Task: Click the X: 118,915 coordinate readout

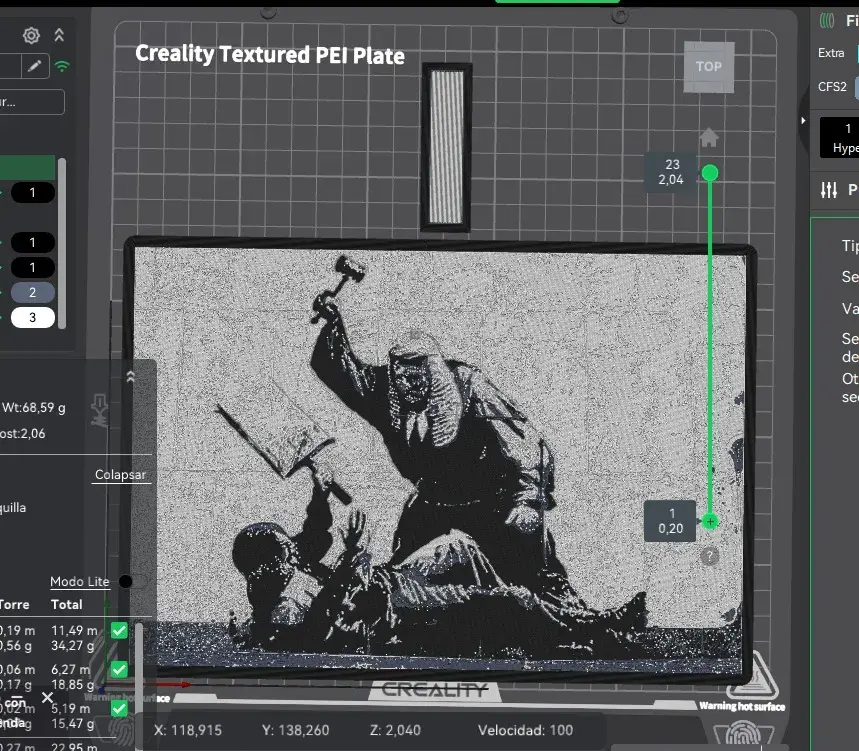Action: 188,730
